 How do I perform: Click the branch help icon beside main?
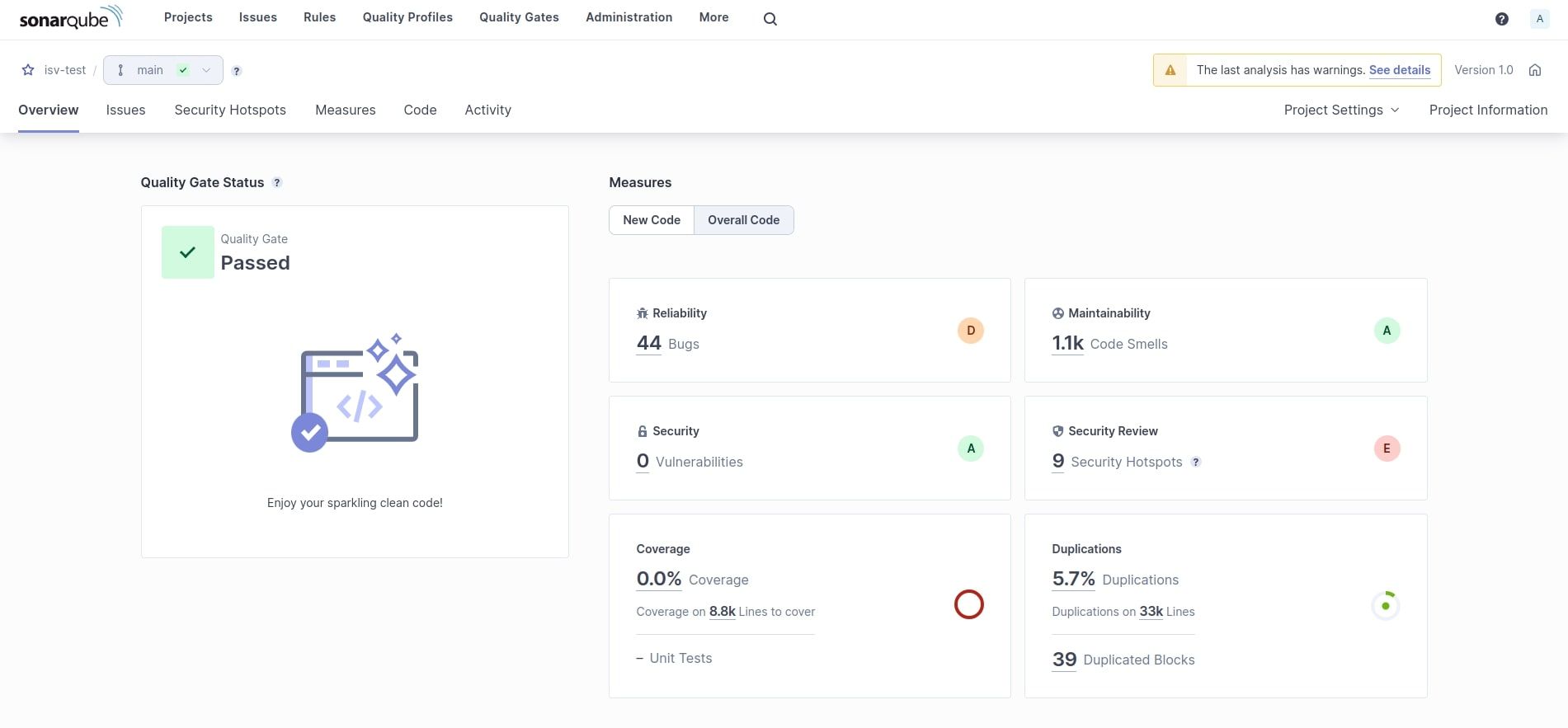click(x=237, y=71)
